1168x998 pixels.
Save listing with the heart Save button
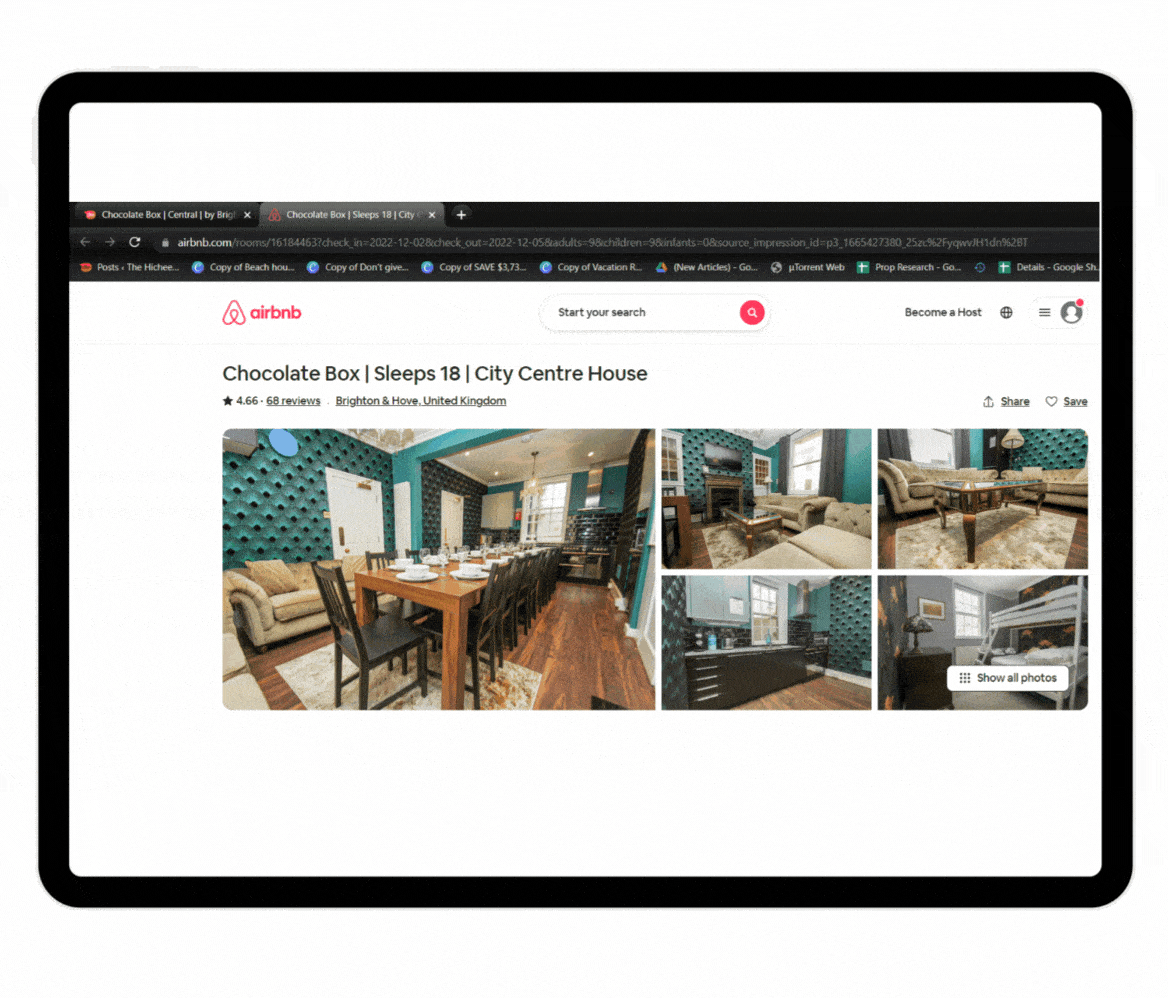(x=1066, y=401)
